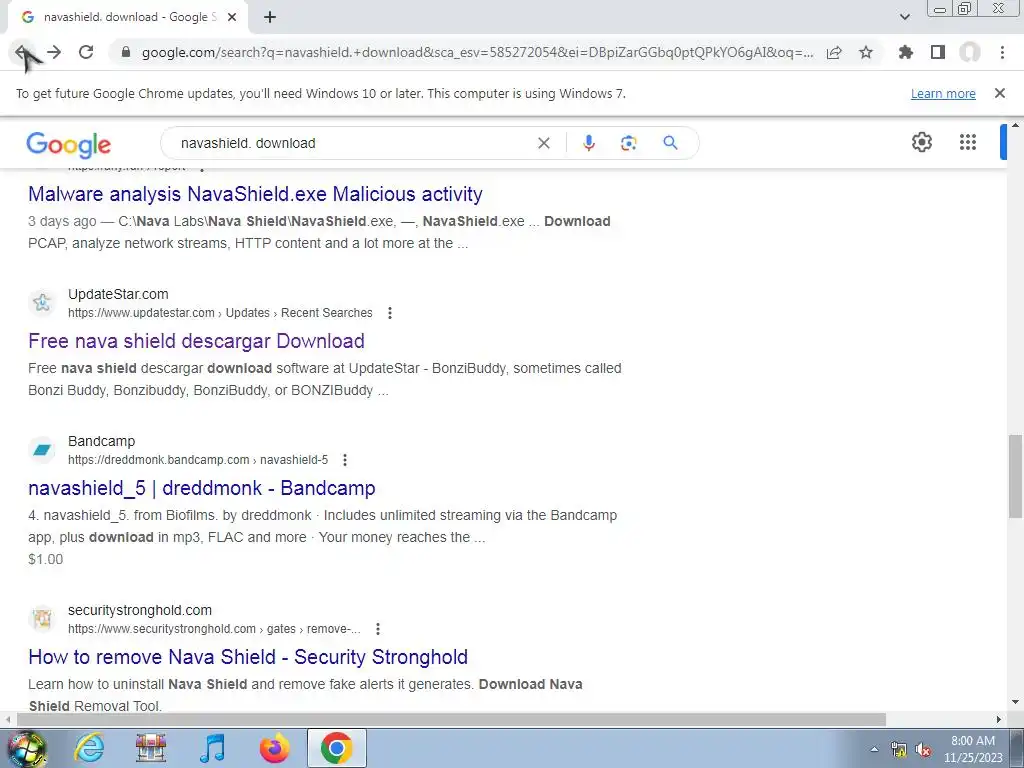The width and height of the screenshot is (1024, 768).
Task: Open a new browser tab
Action: (x=270, y=17)
